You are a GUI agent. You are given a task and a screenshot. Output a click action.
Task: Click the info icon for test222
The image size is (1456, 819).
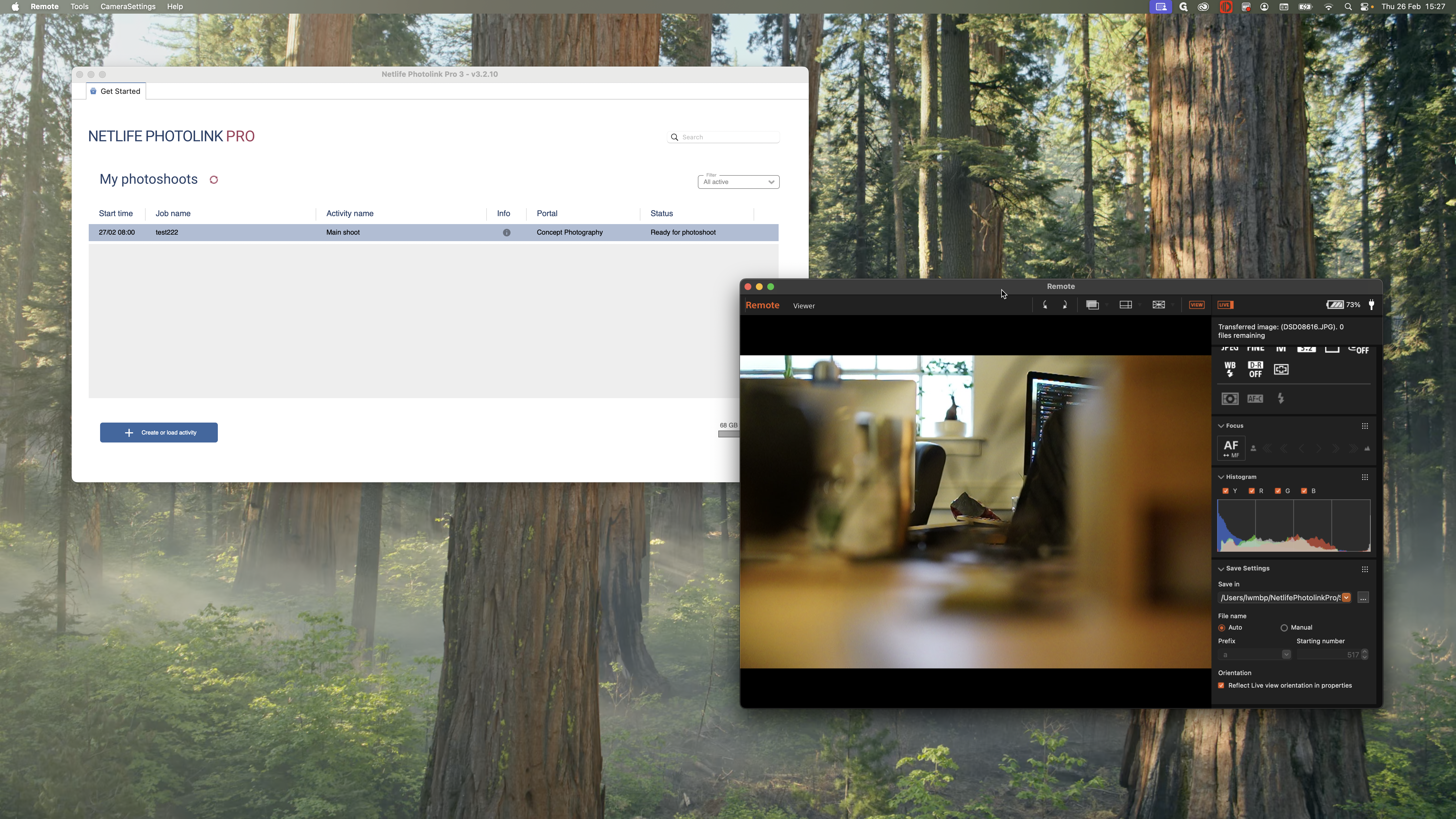click(x=506, y=232)
